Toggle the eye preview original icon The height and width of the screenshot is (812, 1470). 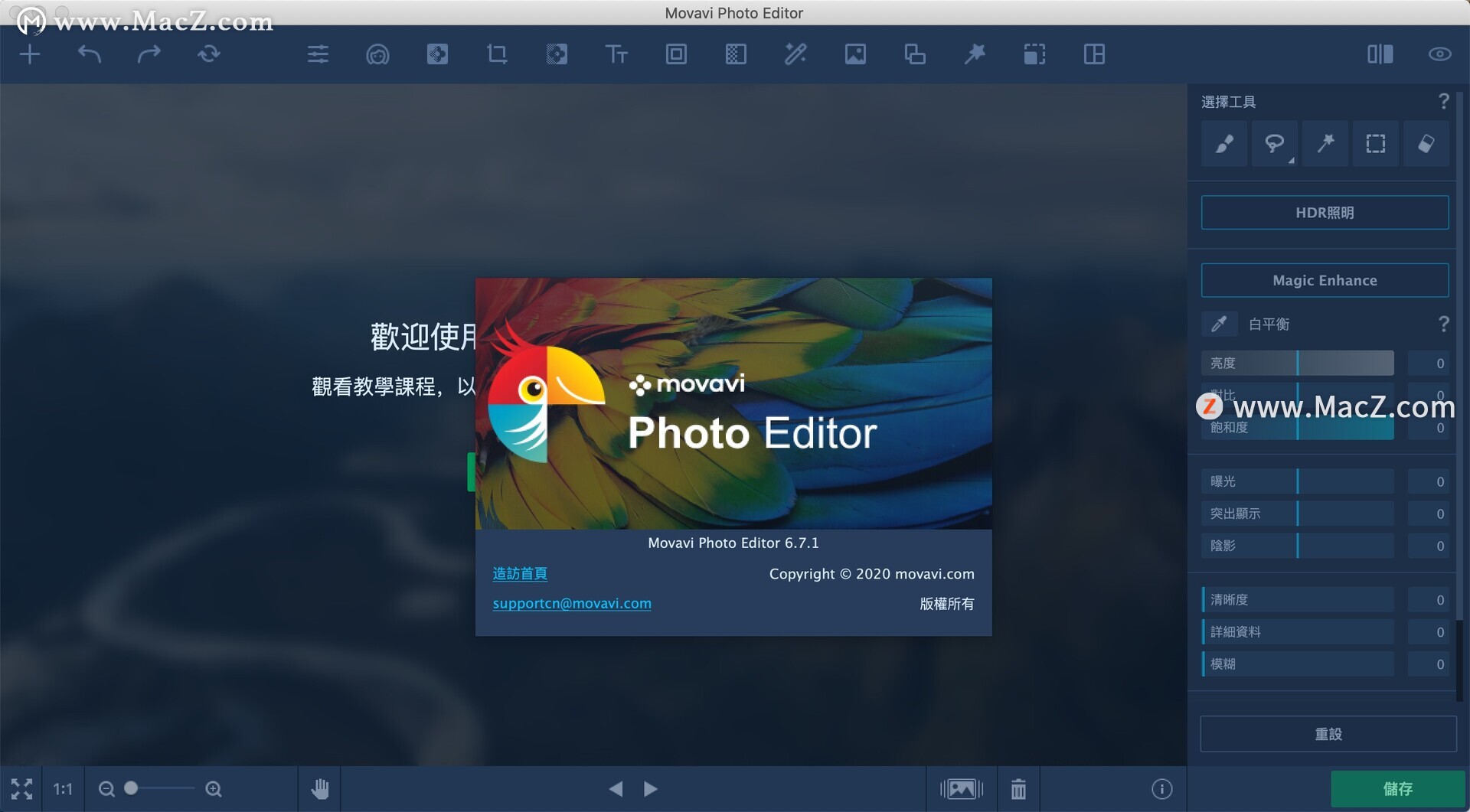coord(1439,54)
